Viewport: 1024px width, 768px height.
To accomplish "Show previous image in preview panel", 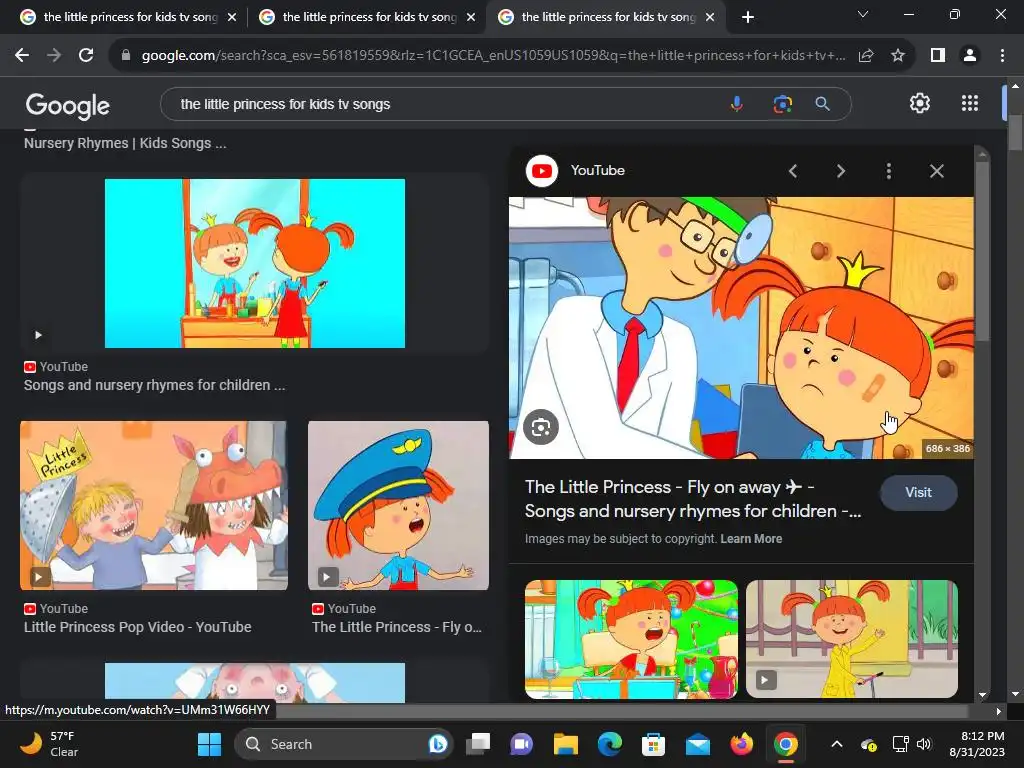I will (793, 171).
